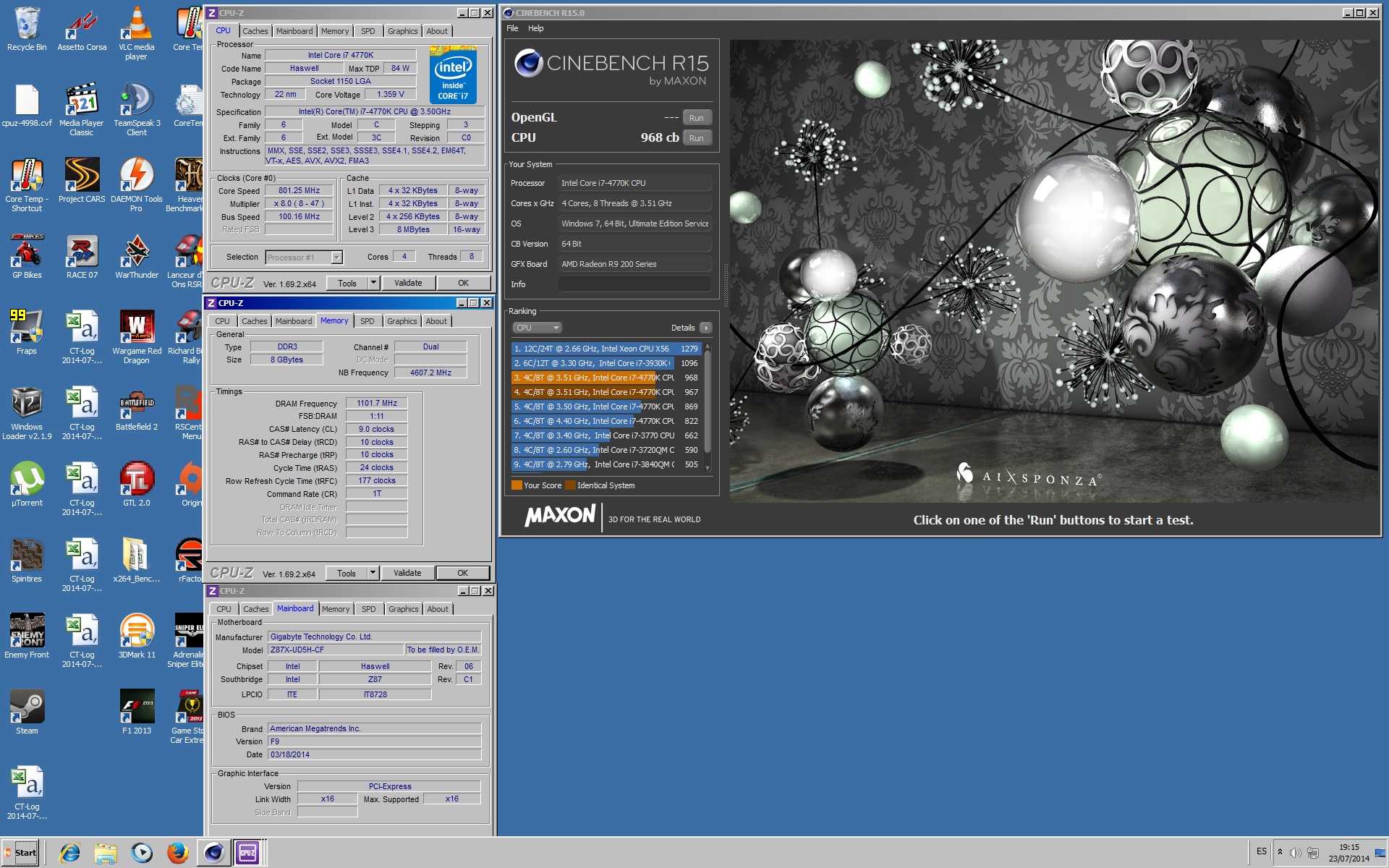The height and width of the screenshot is (868, 1389).
Task: Open Internet Explorer from the taskbar
Action: pyautogui.click(x=69, y=853)
